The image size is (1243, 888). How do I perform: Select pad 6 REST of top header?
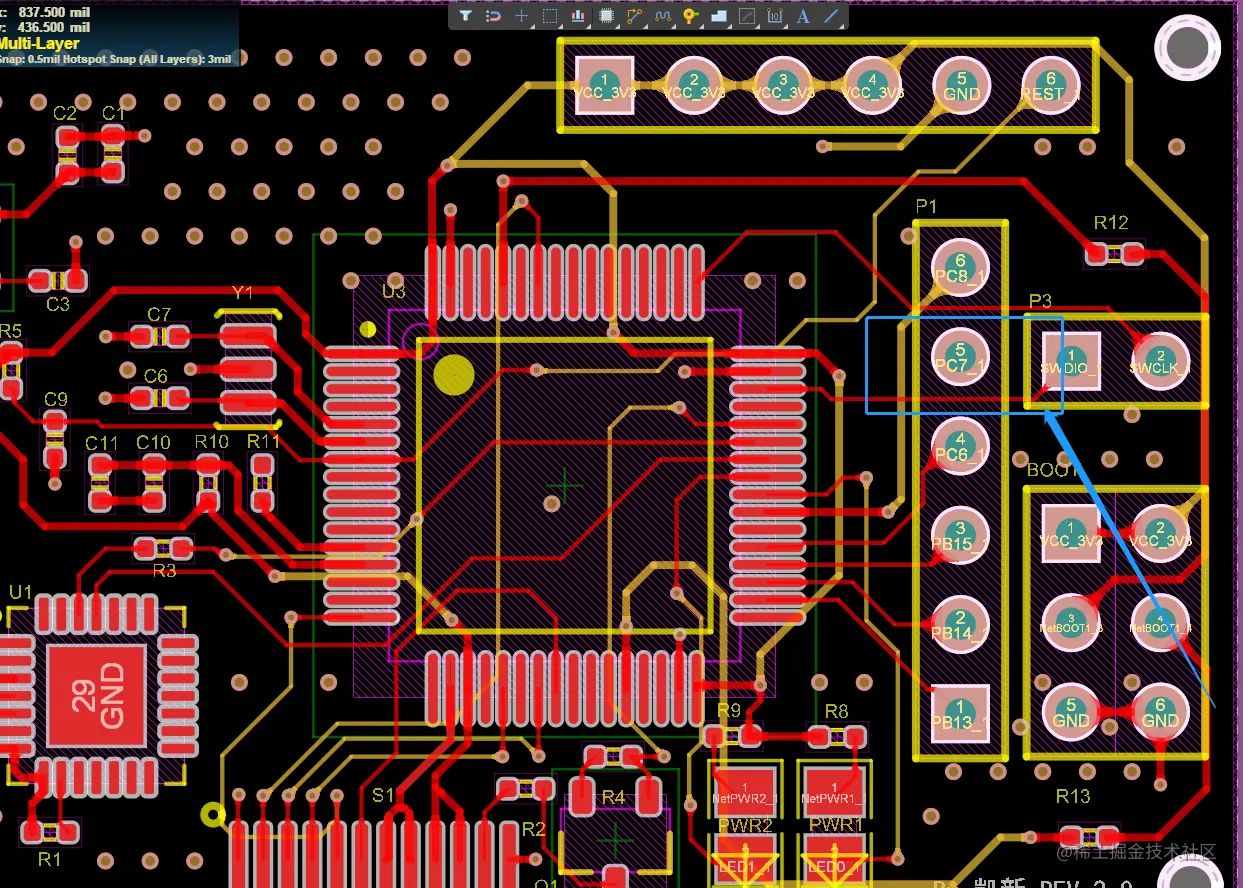point(1050,85)
